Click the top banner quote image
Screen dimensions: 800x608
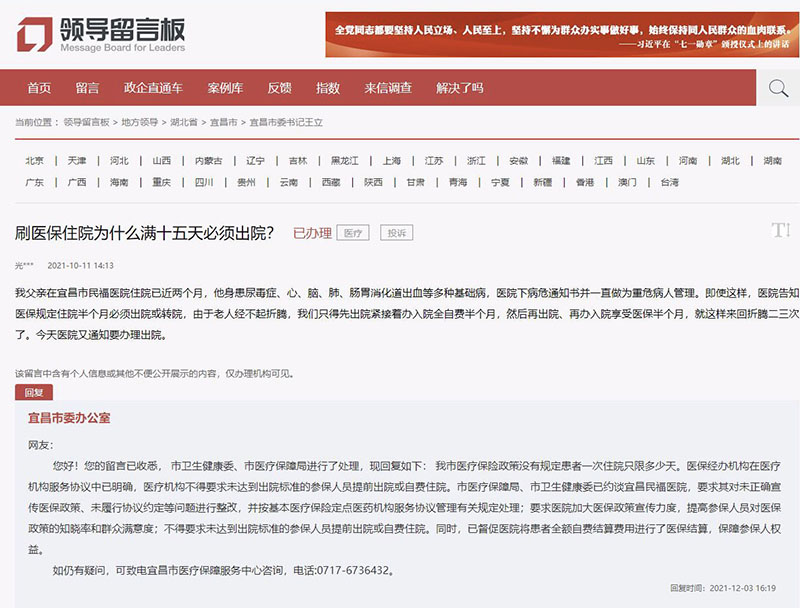[x=562, y=34]
